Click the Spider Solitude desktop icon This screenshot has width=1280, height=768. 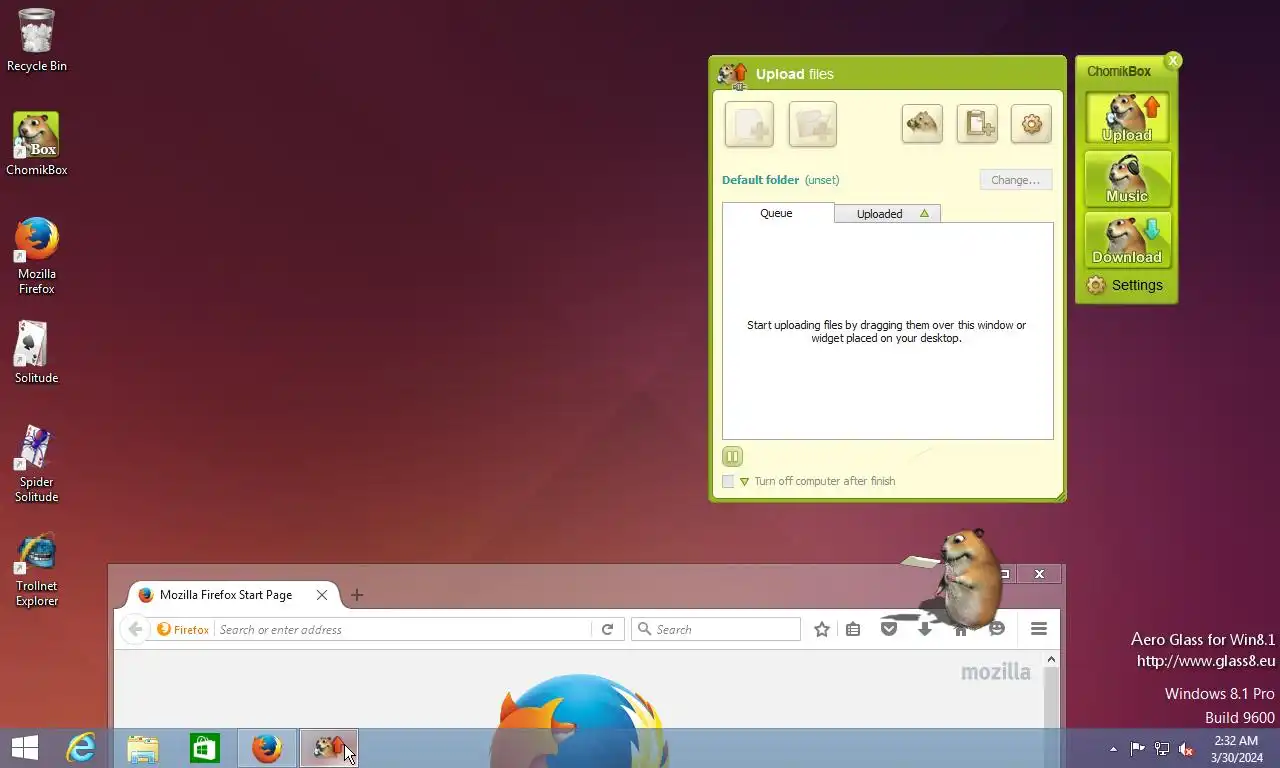click(x=37, y=464)
